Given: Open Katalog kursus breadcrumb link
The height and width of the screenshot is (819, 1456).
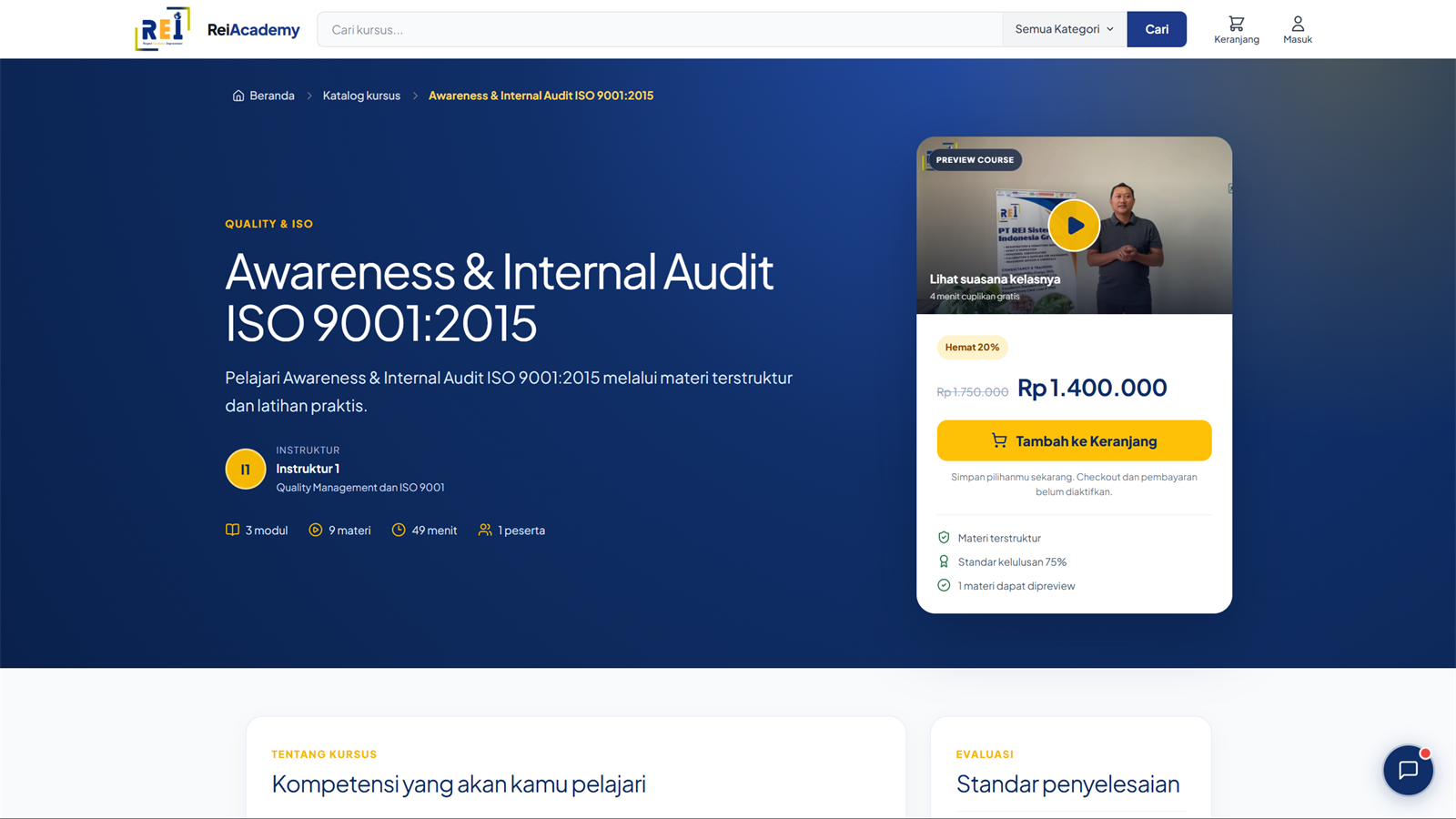Looking at the screenshot, I should pos(361,96).
